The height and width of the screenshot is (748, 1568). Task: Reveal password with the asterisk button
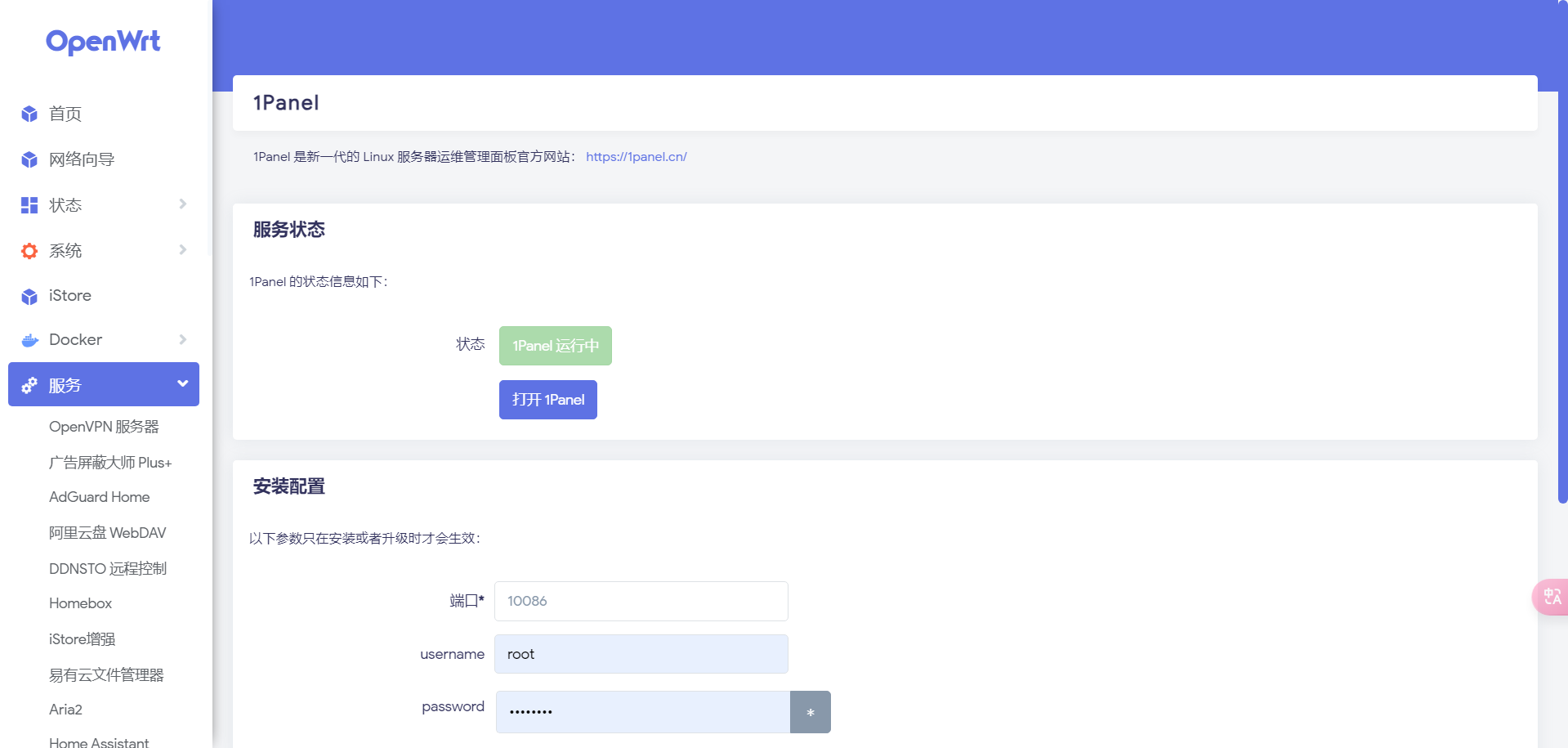pyautogui.click(x=811, y=712)
